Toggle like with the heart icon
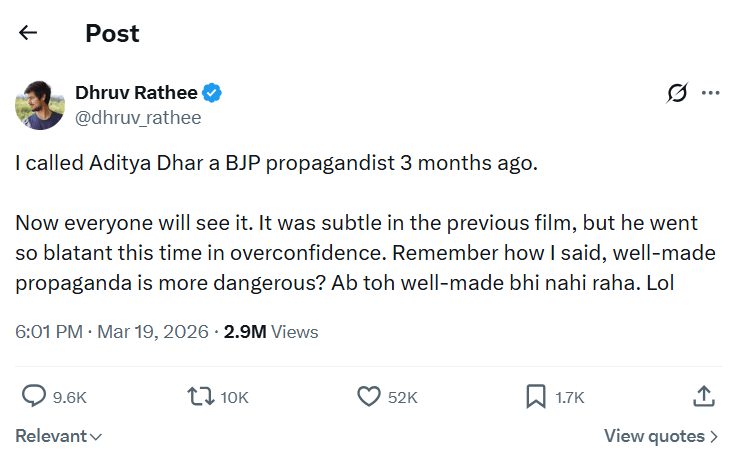This screenshot has width=740, height=459. click(x=369, y=397)
